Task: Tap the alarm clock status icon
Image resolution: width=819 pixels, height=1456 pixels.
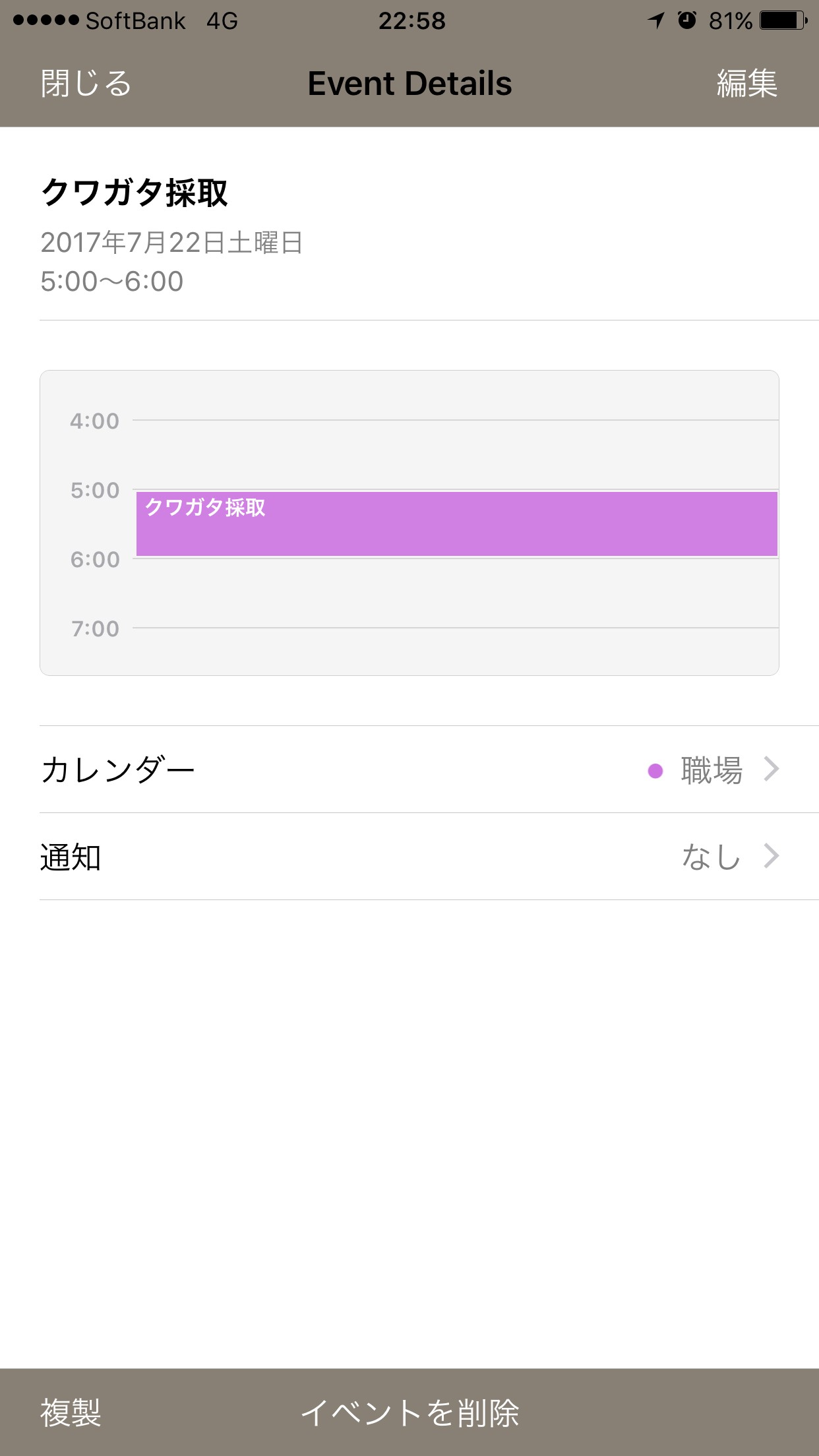Action: point(687,21)
